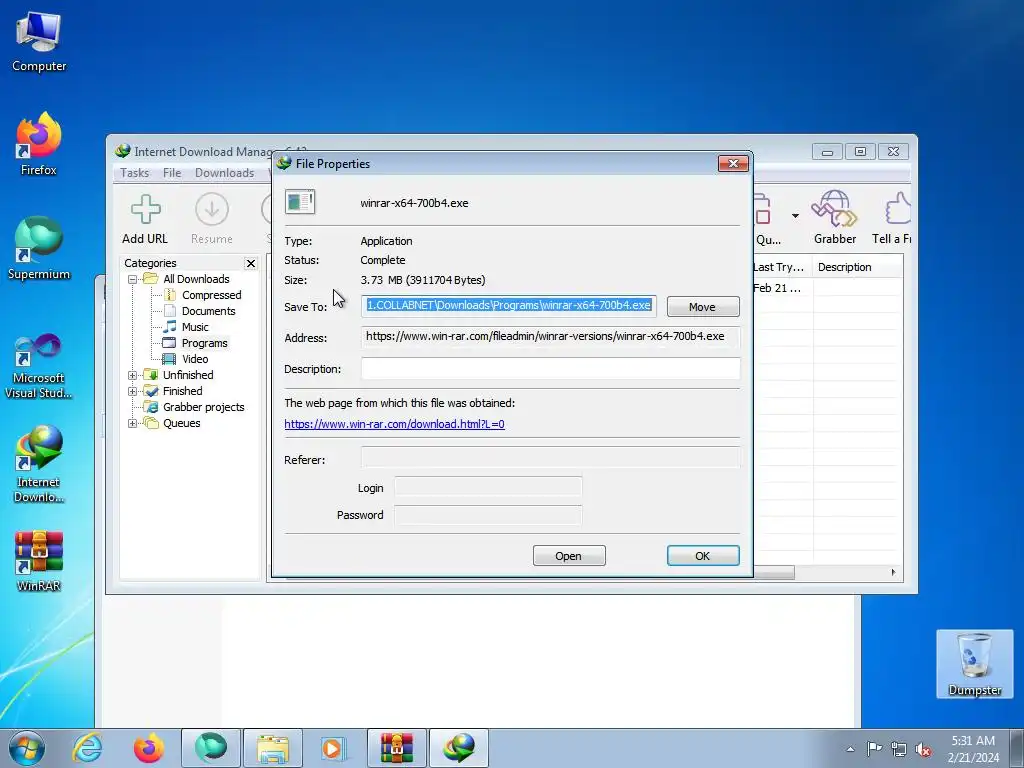Open the Computer desktop icon

pos(39,41)
